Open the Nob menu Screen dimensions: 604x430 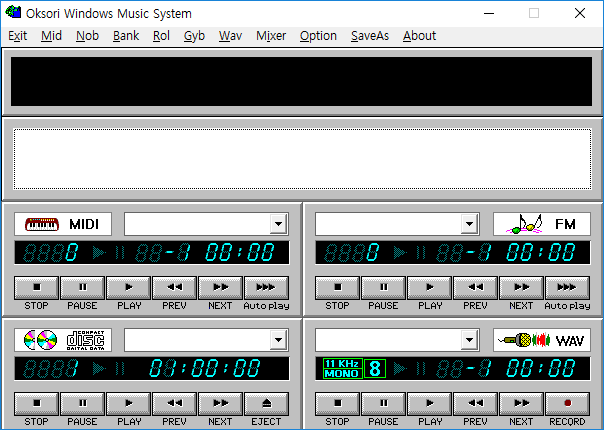click(87, 36)
